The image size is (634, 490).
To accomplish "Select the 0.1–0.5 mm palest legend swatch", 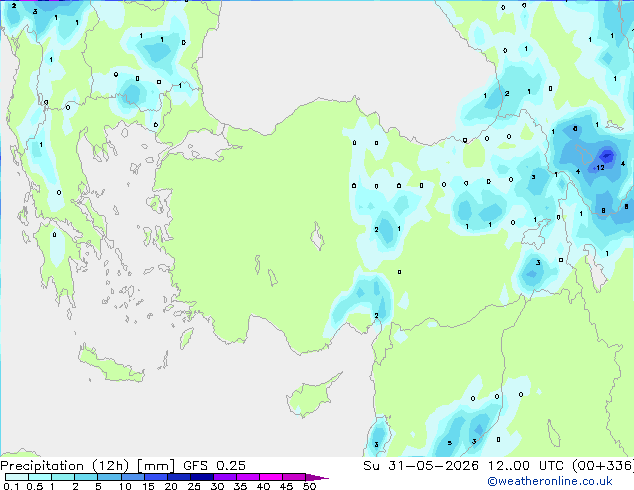I will click(x=17, y=477).
